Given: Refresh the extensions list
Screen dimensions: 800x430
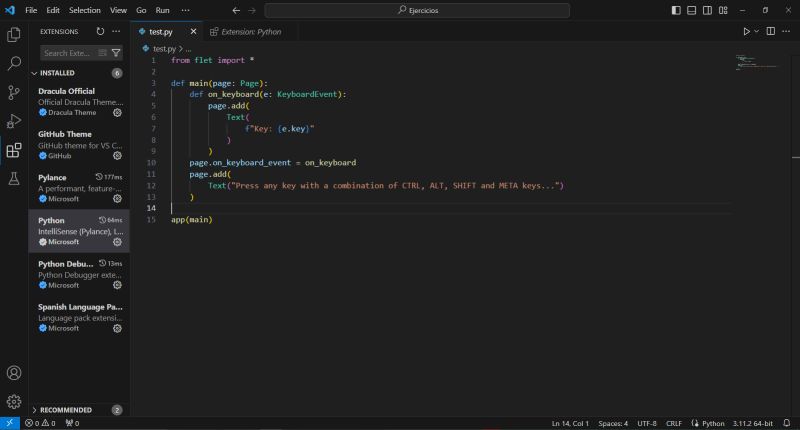Looking at the screenshot, I should pos(100,32).
